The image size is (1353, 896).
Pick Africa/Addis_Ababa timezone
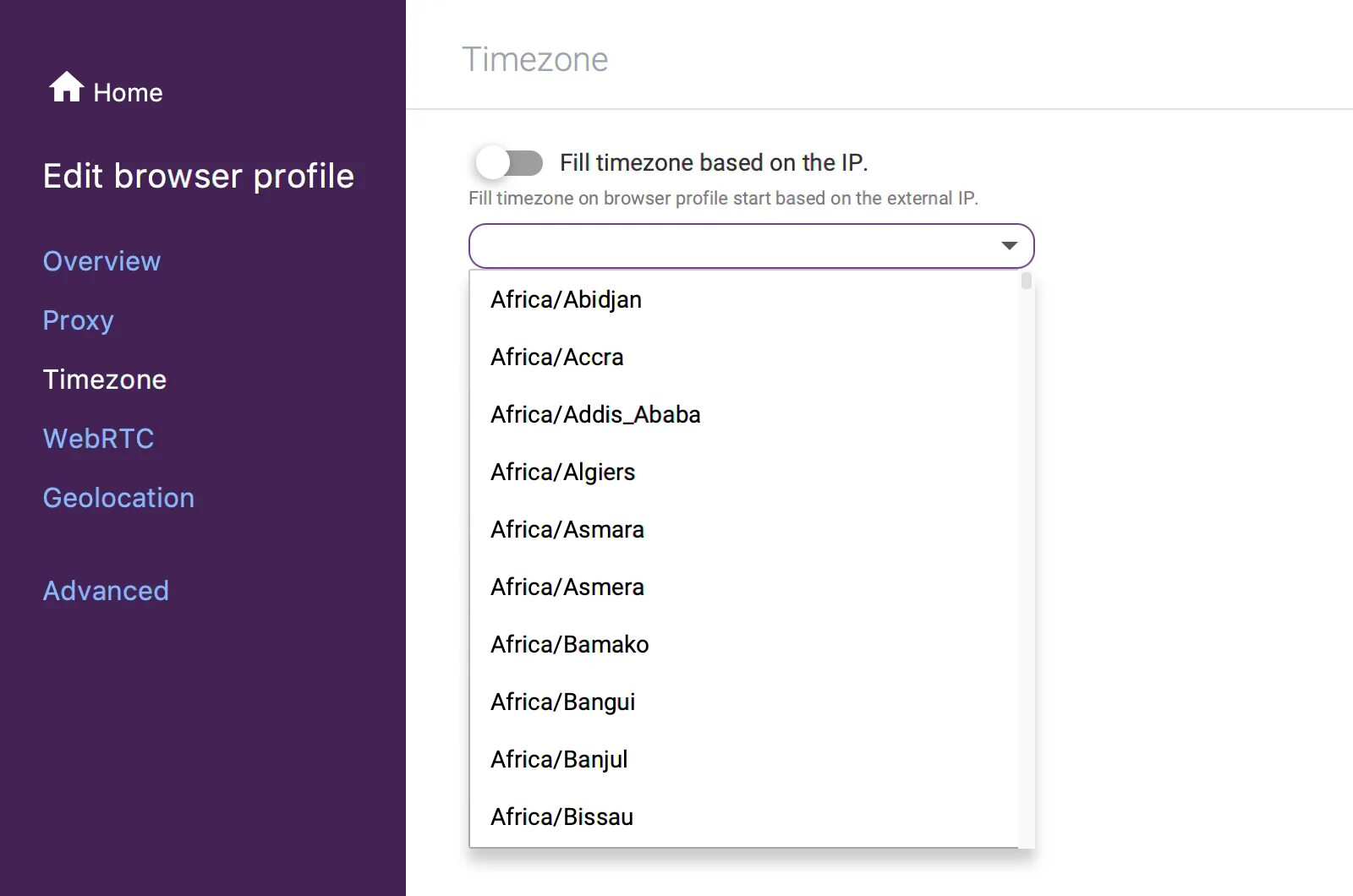(595, 415)
